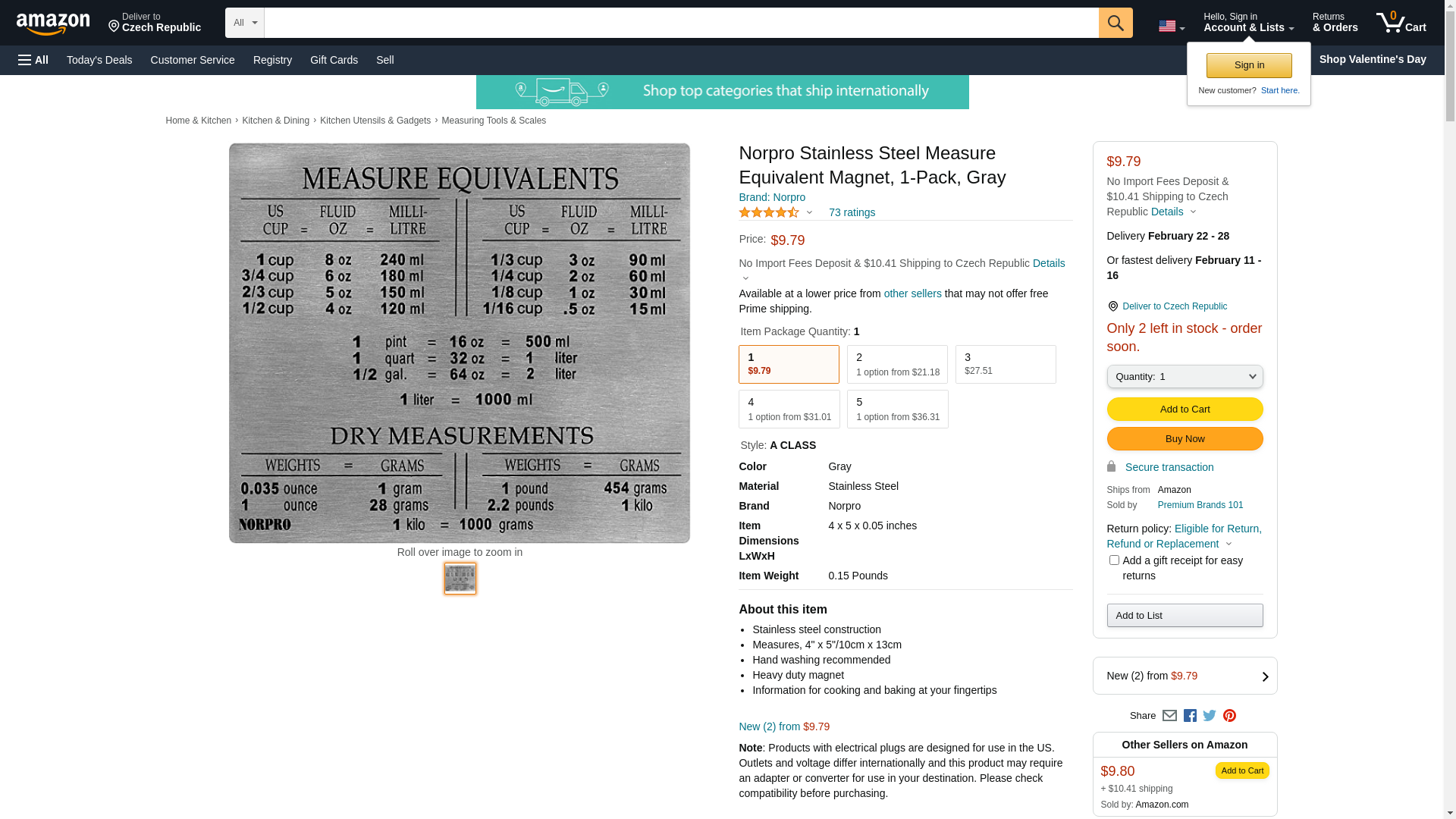Select the product image thumbnail
1456x819 pixels.
tap(460, 579)
